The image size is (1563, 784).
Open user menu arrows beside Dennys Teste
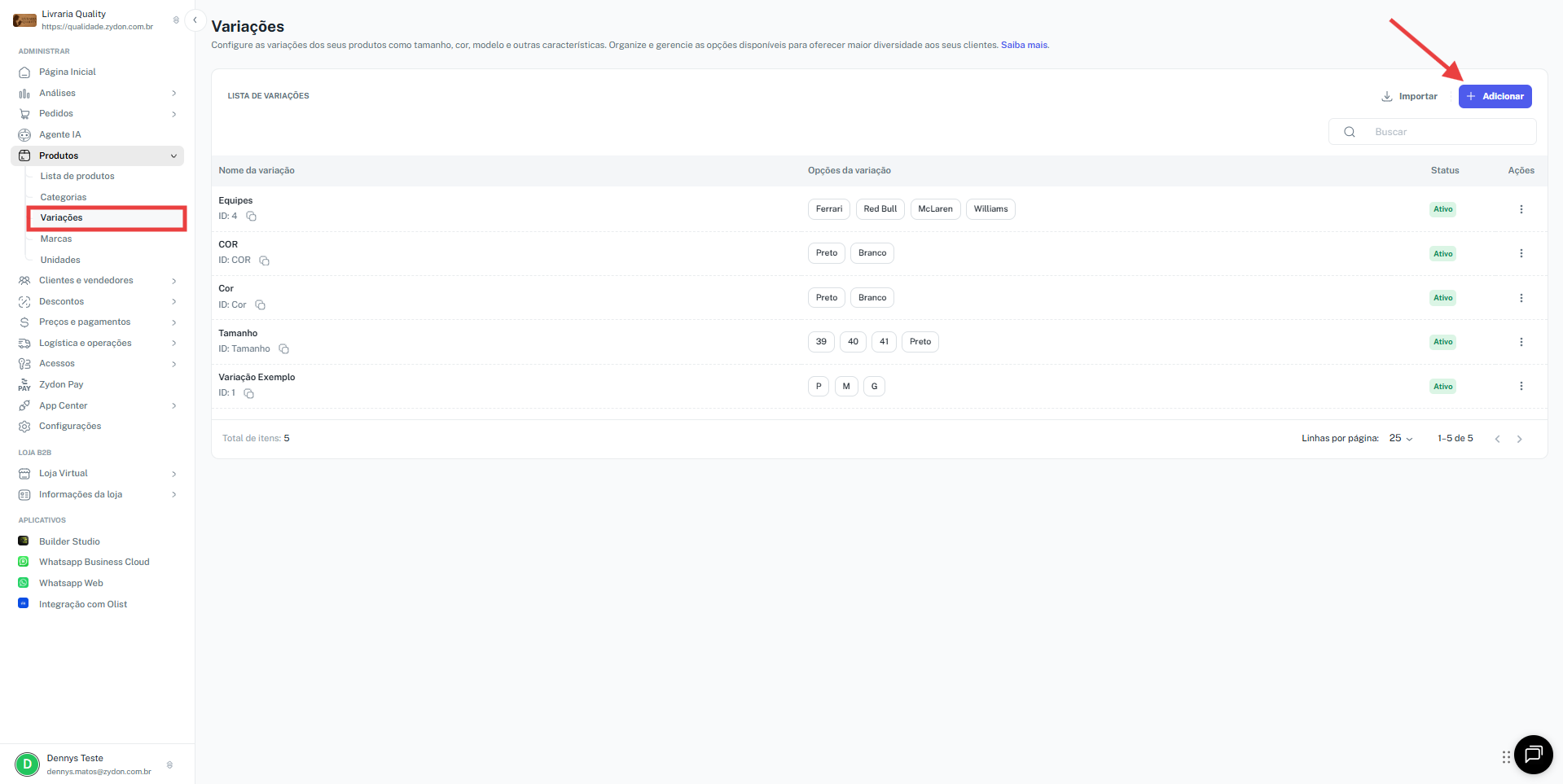pyautogui.click(x=169, y=764)
